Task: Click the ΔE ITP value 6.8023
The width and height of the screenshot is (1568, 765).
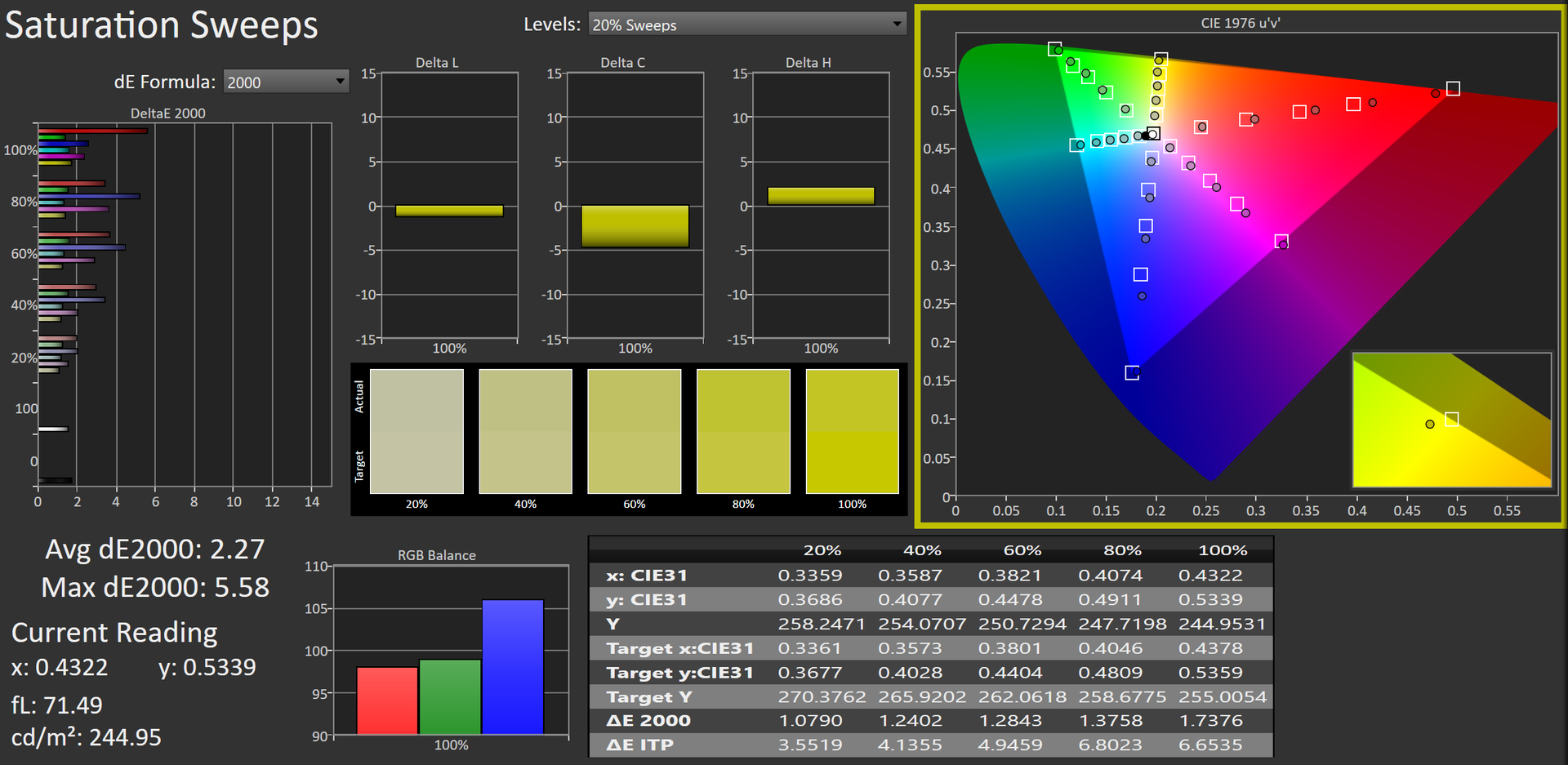Action: click(1110, 745)
